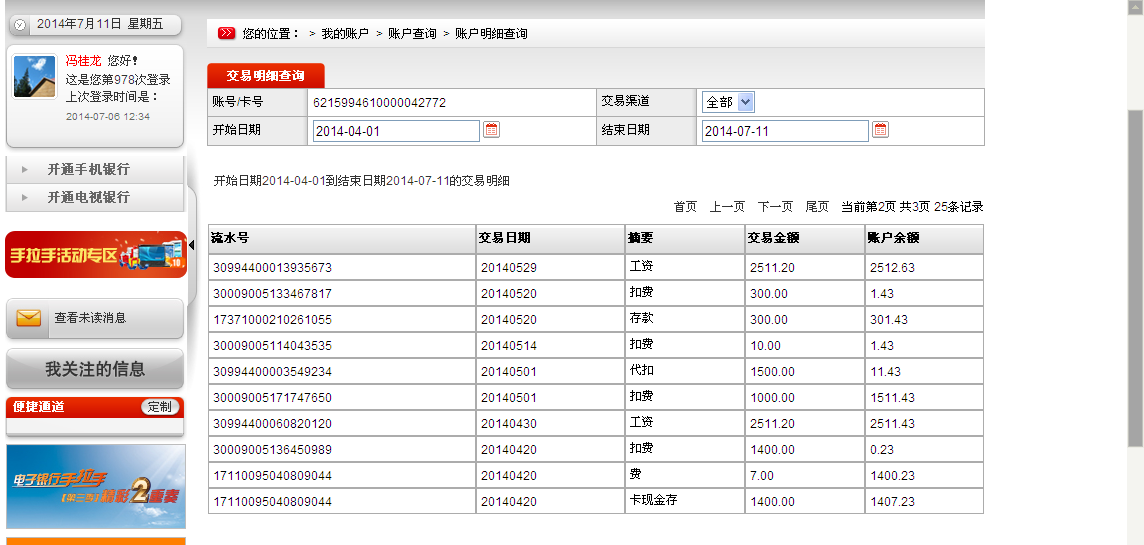Go to next page via 下一页
This screenshot has height=545, width=1144.
(x=775, y=207)
